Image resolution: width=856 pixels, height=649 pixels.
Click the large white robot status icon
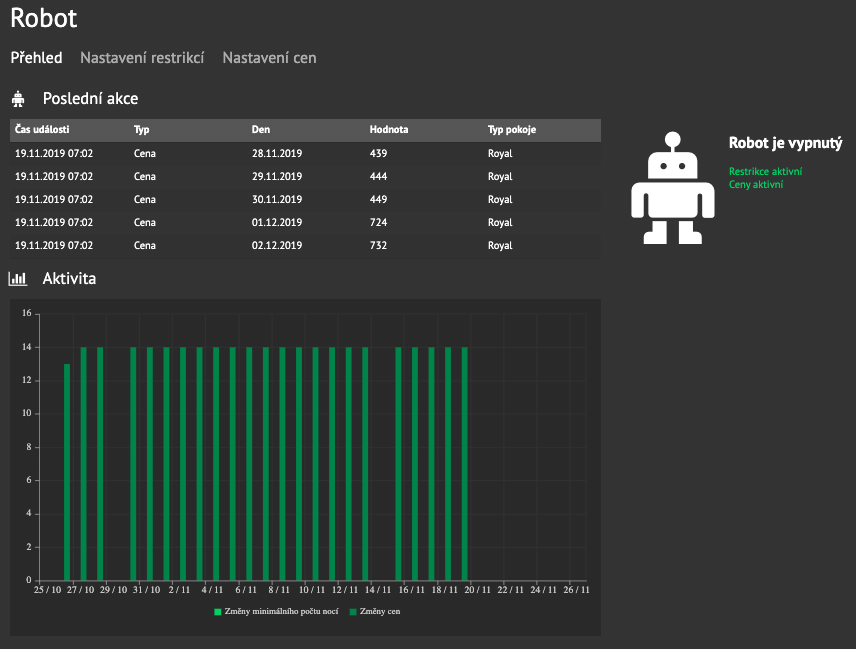tap(673, 188)
